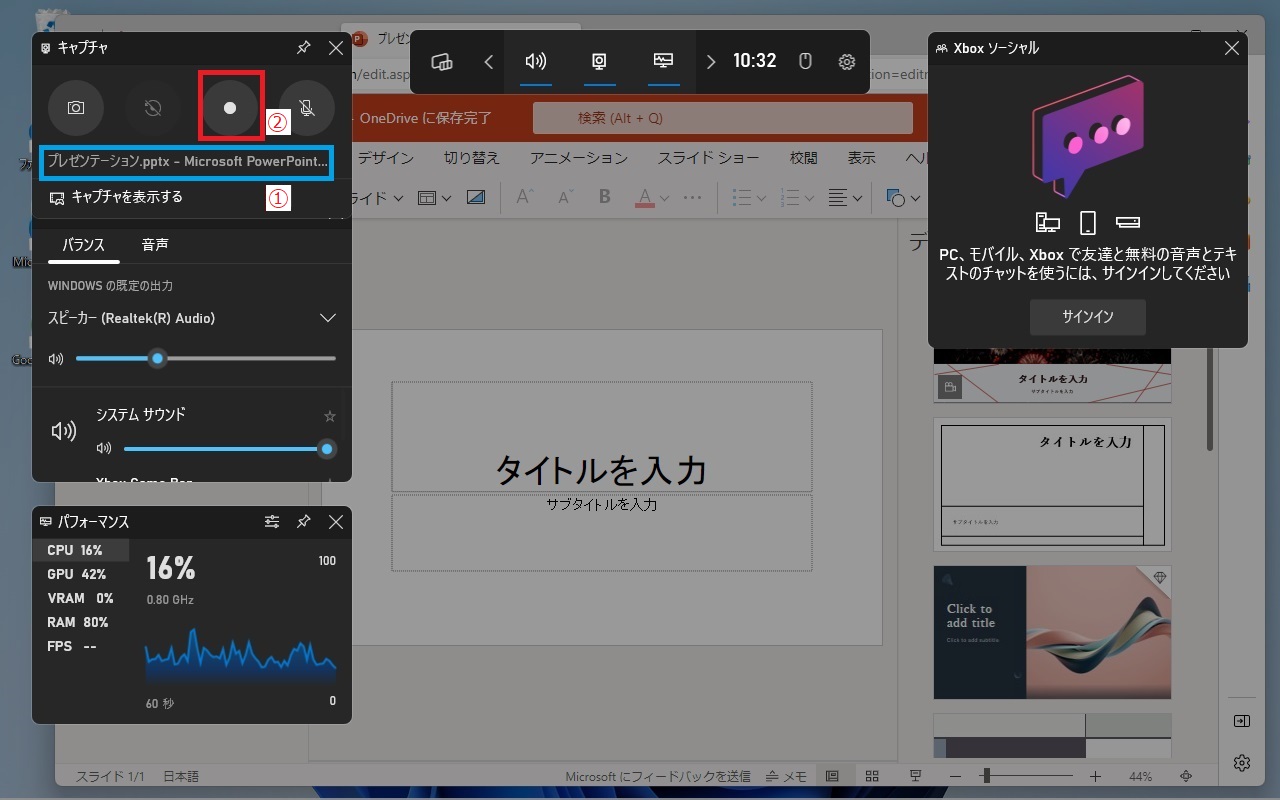
Task: Toggle Bold in PowerPoint ribbon
Action: click(x=604, y=198)
